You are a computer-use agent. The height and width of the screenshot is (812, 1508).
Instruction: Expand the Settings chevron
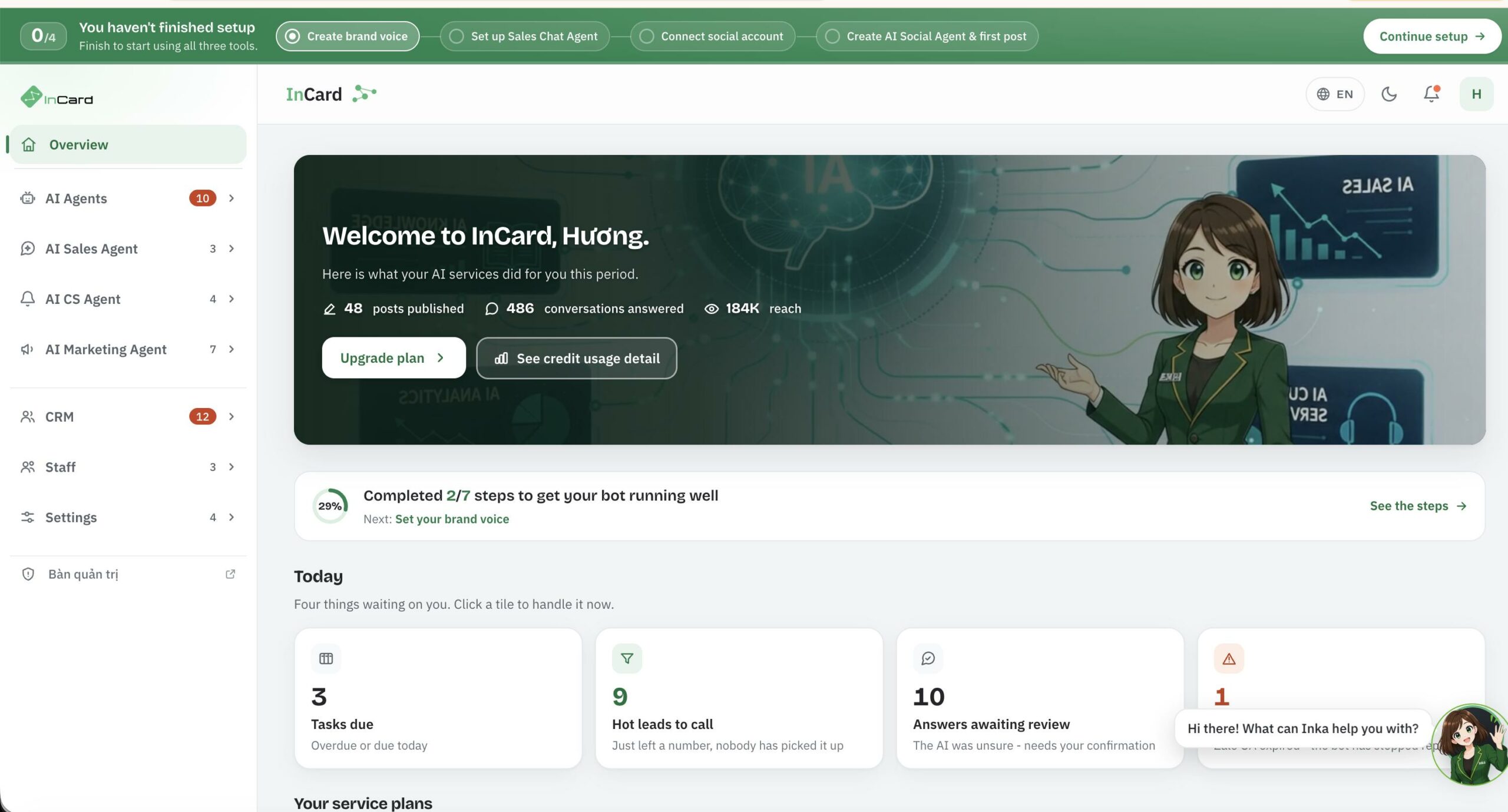click(232, 518)
